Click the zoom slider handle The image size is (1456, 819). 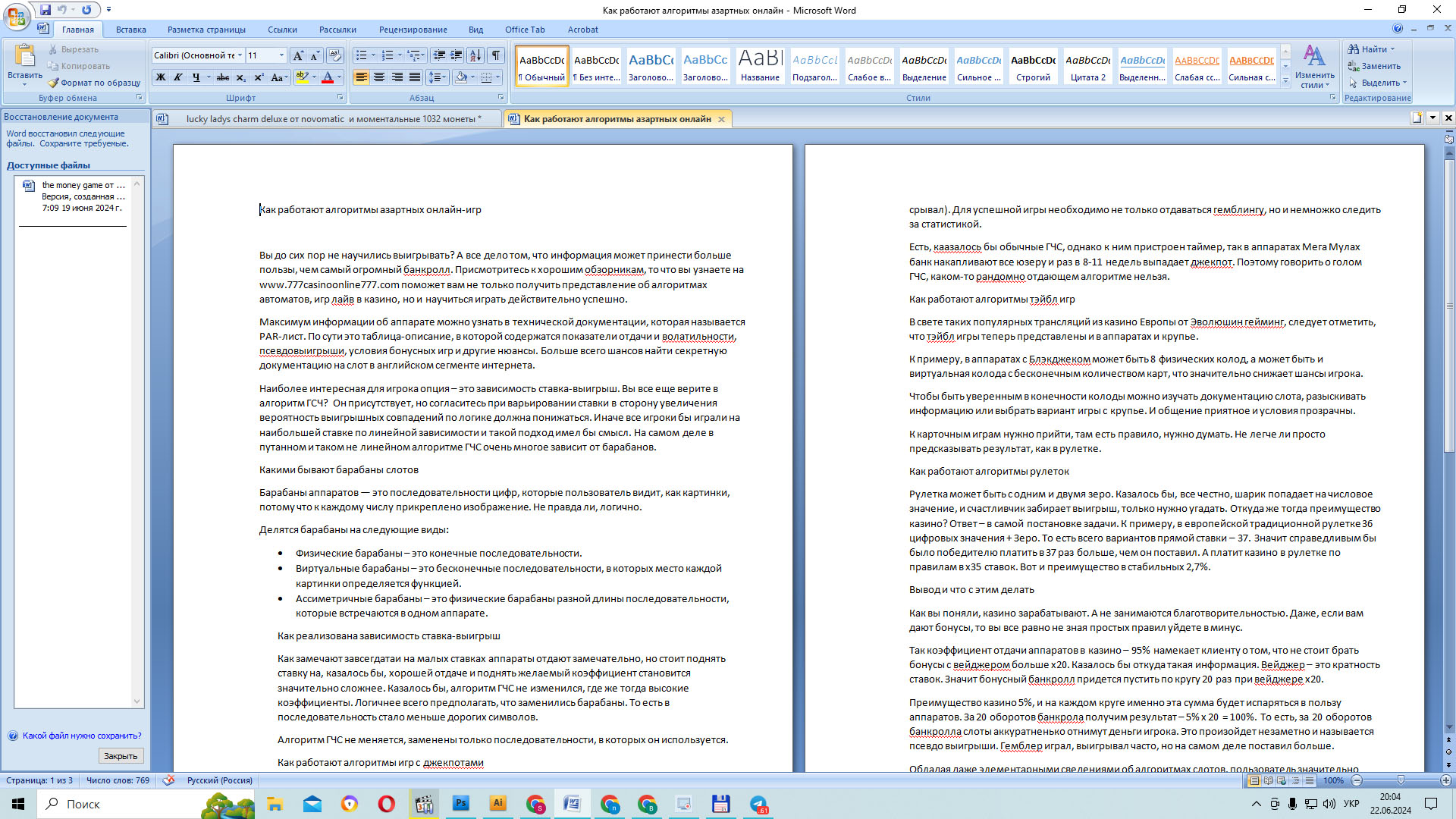click(1401, 780)
